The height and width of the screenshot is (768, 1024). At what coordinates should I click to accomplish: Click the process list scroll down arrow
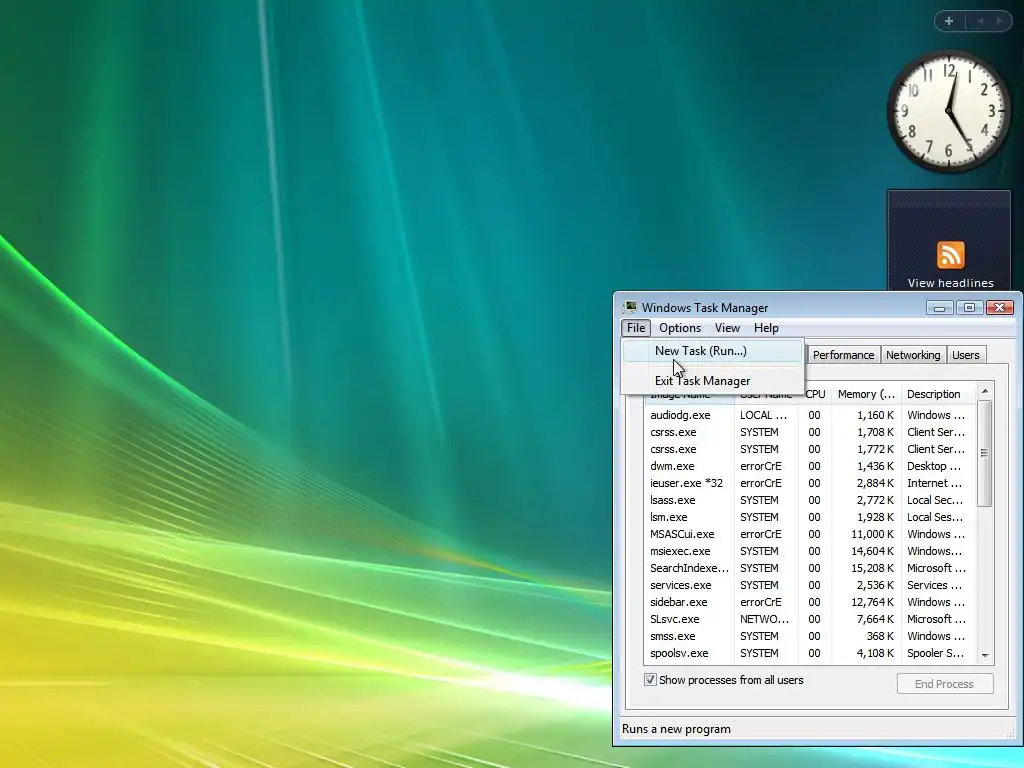pyautogui.click(x=985, y=656)
